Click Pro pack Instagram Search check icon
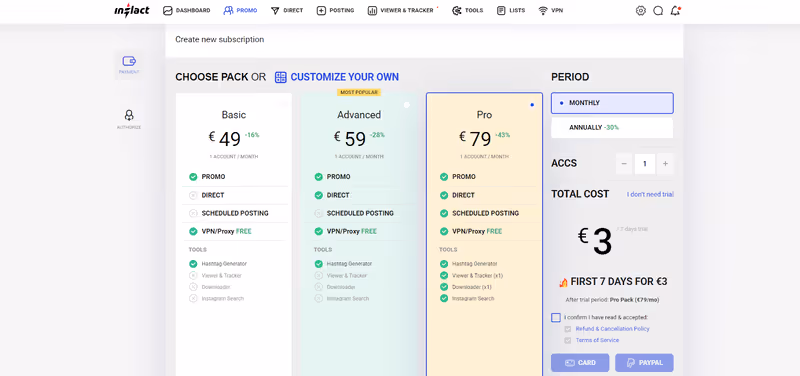Image resolution: width=800 pixels, height=376 pixels. (444, 298)
